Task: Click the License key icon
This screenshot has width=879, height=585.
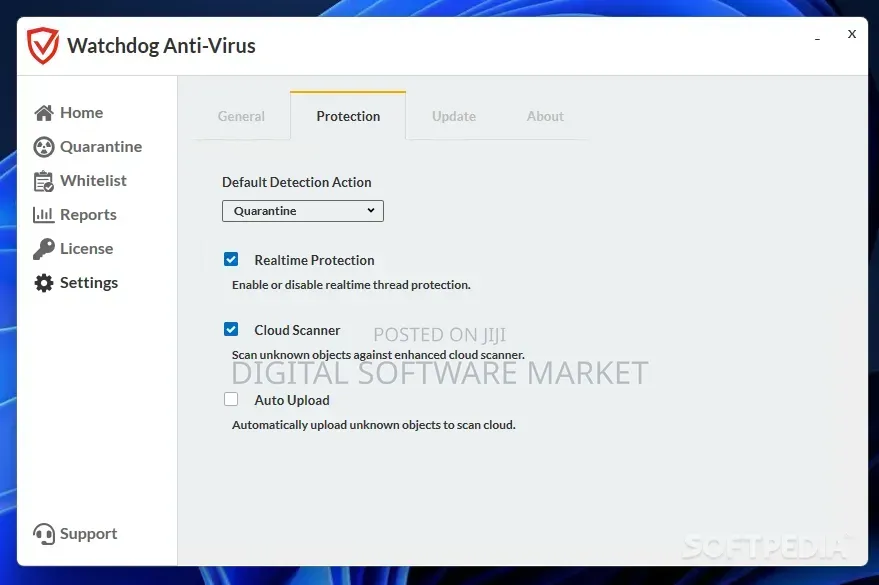Action: point(44,249)
